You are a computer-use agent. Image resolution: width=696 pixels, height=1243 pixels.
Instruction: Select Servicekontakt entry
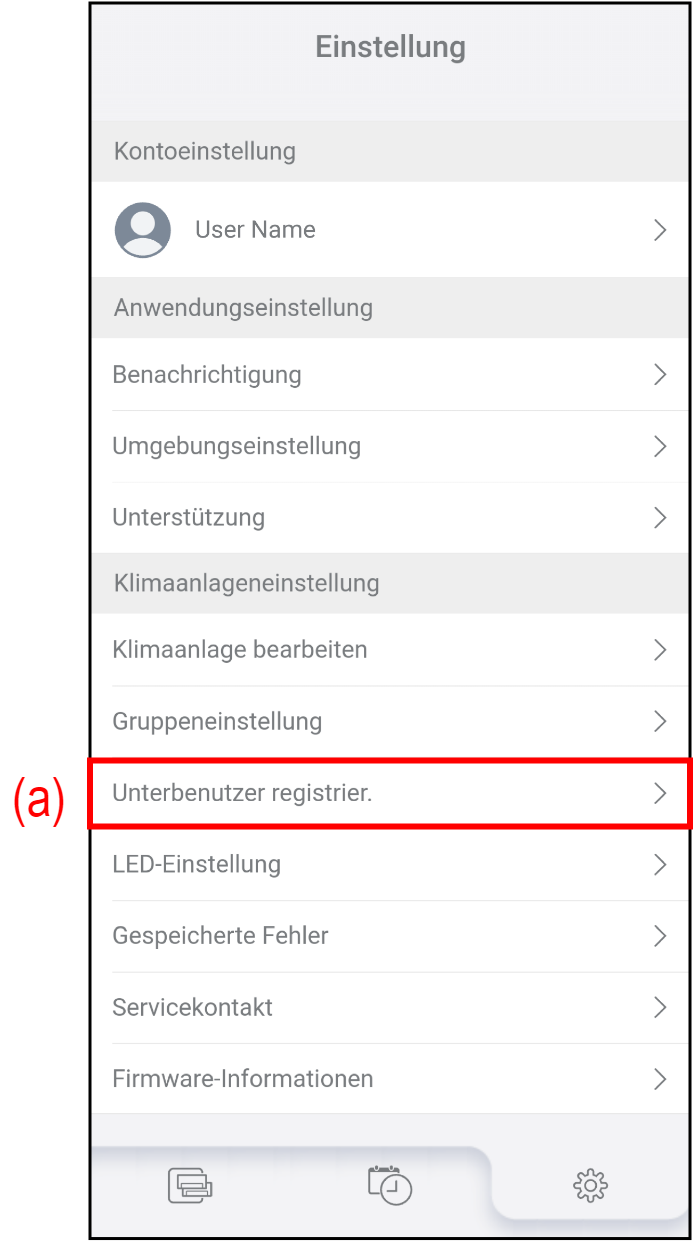193,1007
